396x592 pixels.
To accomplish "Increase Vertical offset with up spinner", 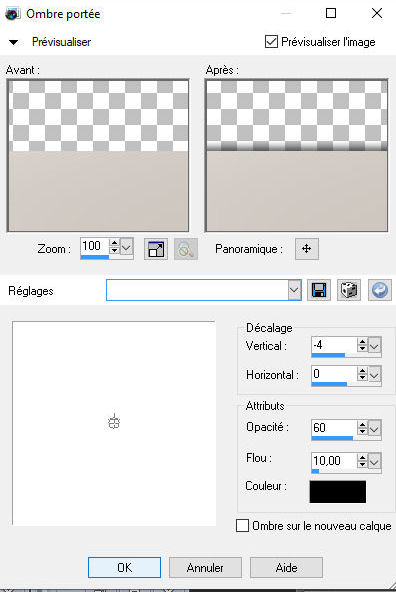I will 362,341.
